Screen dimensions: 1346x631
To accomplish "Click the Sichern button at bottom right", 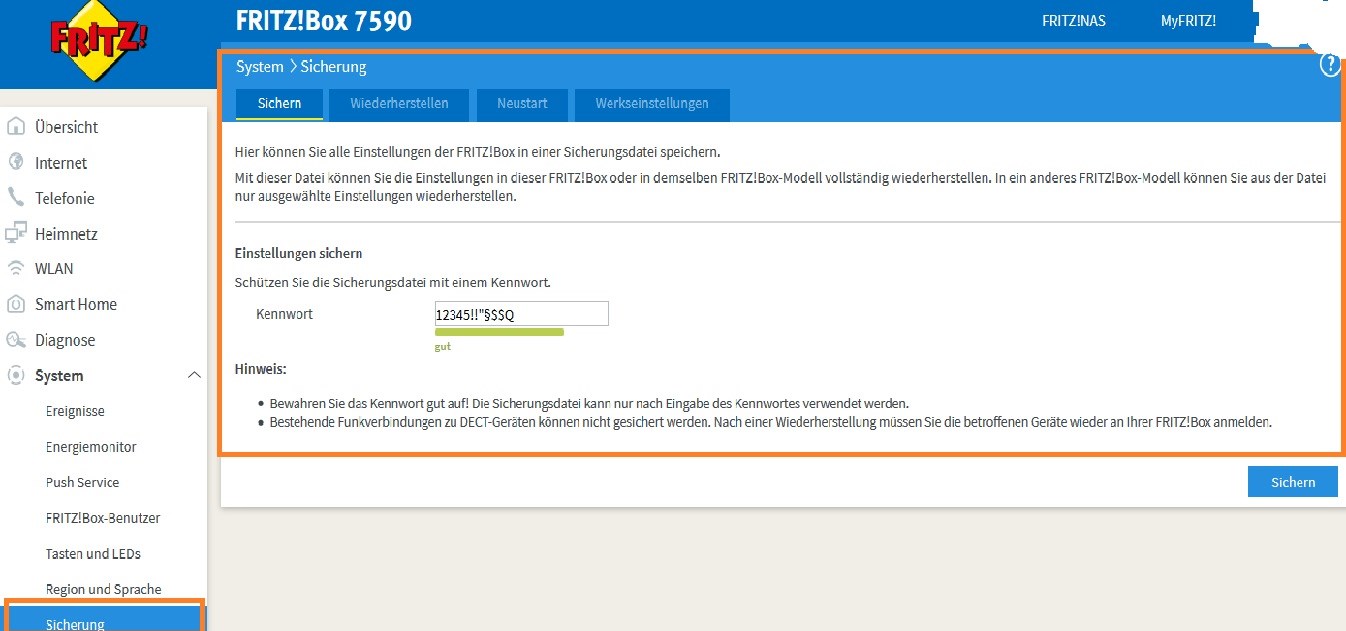I will pos(1293,482).
